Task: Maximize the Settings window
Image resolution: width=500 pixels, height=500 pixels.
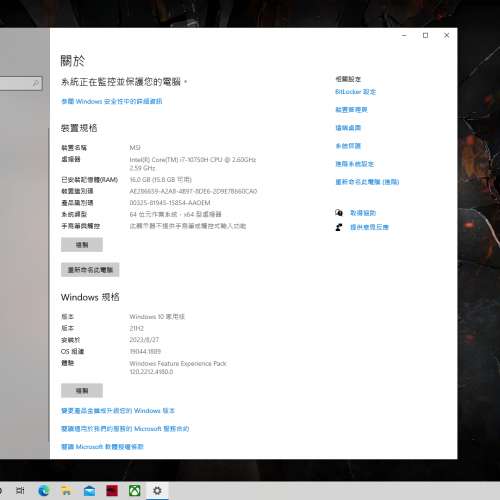Action: click(x=425, y=35)
